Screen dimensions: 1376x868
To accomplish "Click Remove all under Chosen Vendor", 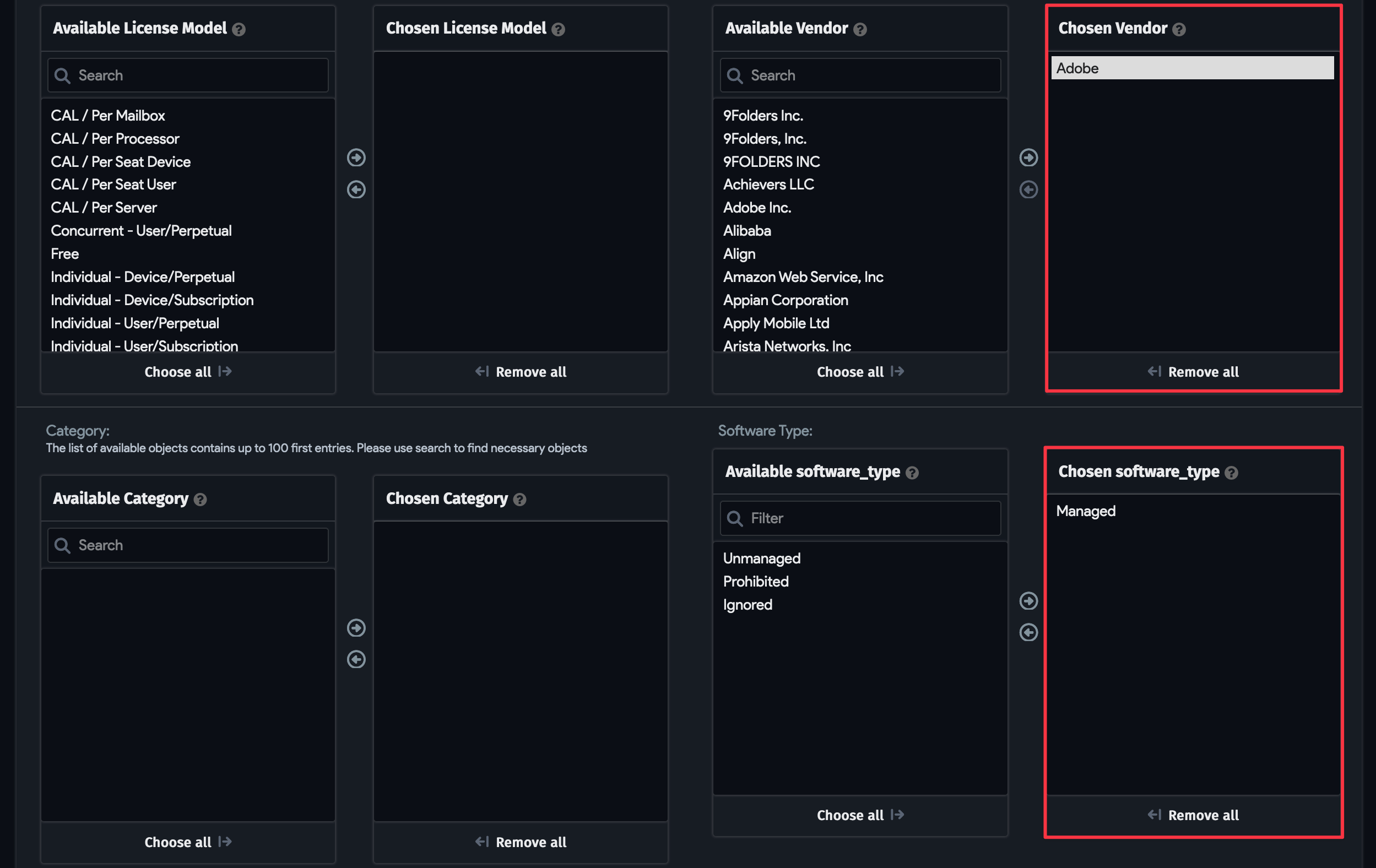I will [x=1193, y=372].
